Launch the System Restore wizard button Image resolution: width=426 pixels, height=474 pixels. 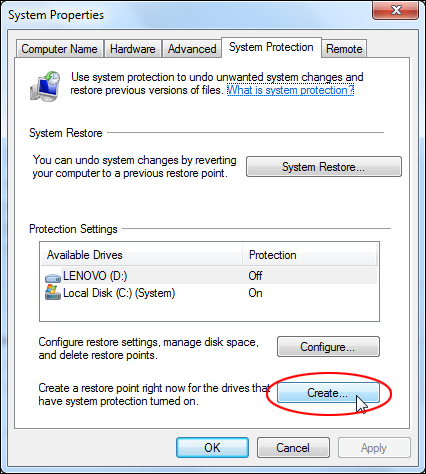[x=324, y=167]
